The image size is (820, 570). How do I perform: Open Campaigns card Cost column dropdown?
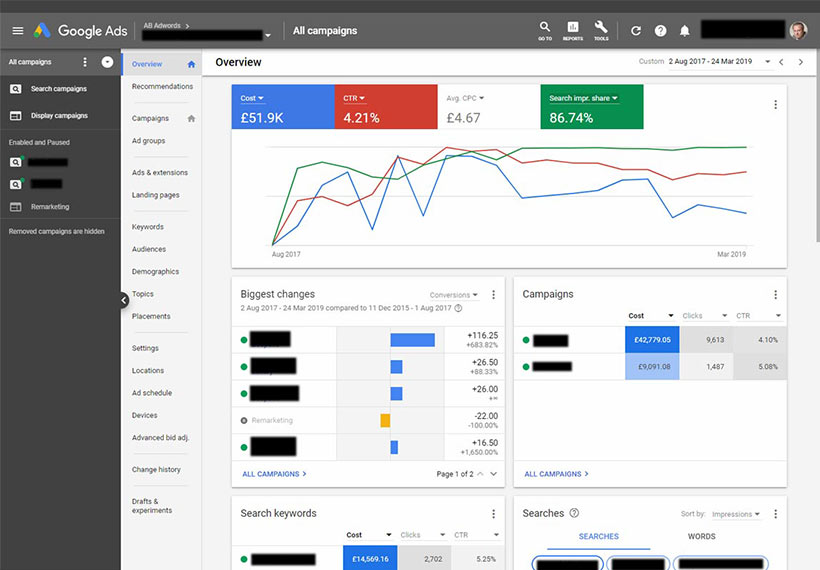[x=651, y=316]
